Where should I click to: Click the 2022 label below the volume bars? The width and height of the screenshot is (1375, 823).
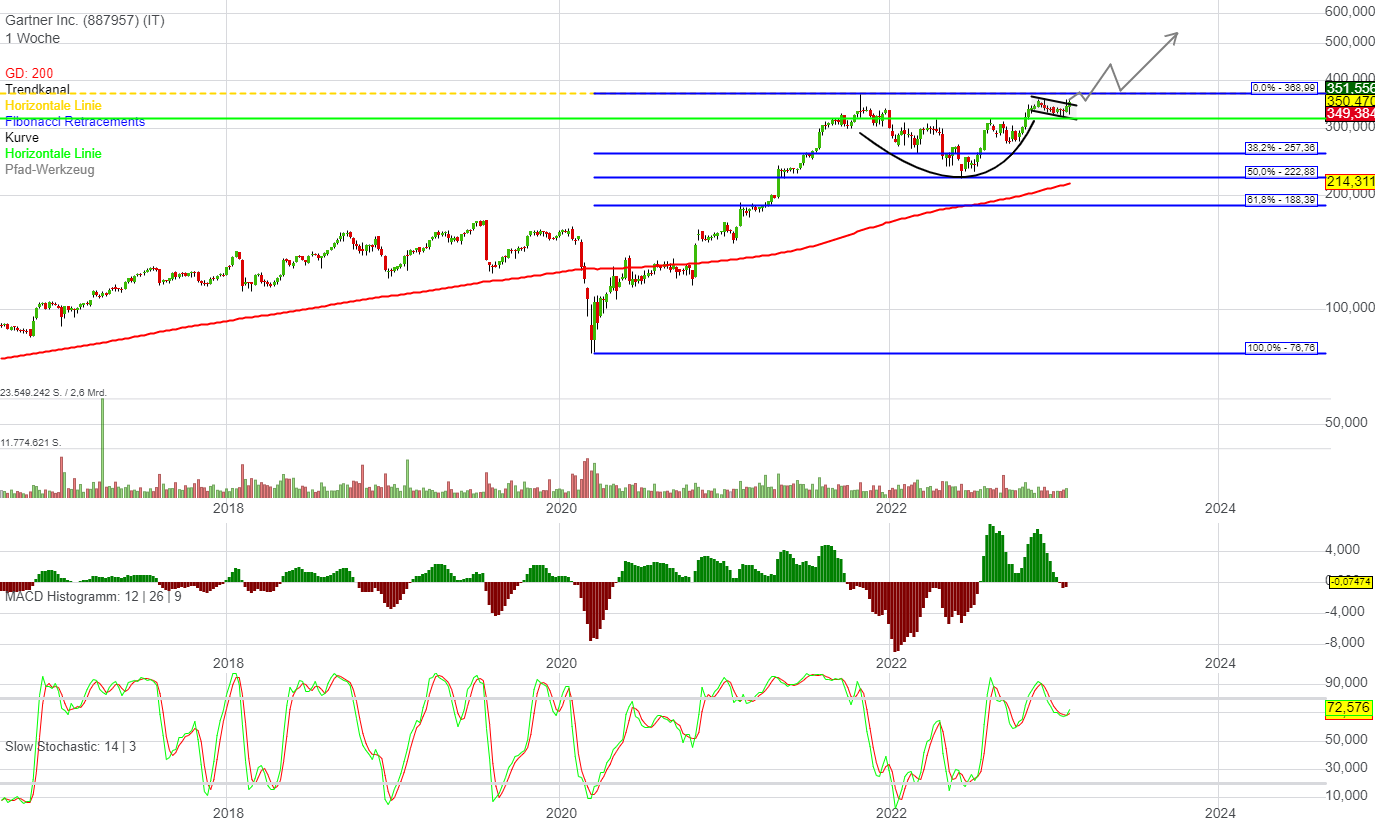point(891,508)
